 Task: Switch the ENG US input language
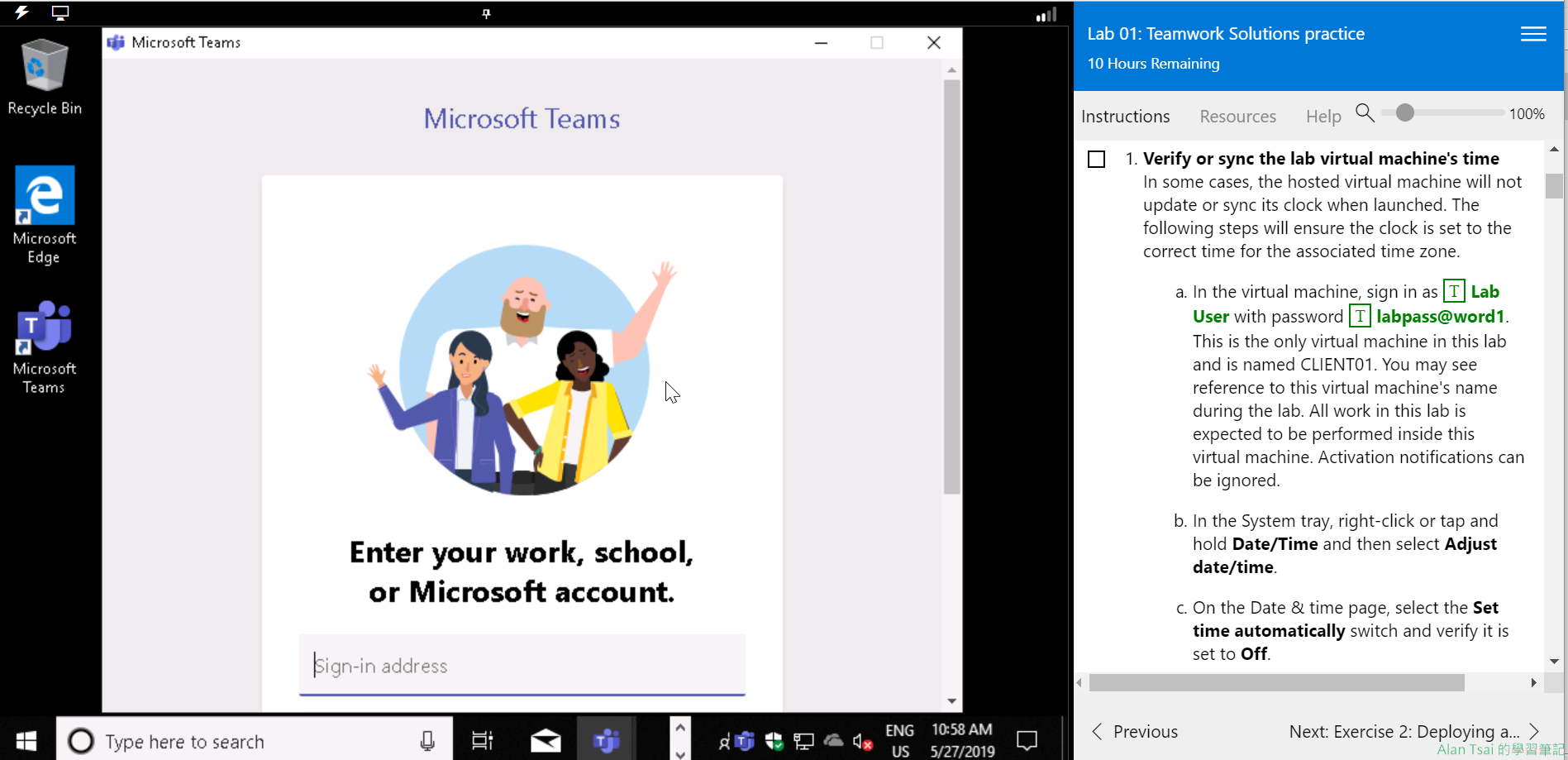(x=900, y=740)
